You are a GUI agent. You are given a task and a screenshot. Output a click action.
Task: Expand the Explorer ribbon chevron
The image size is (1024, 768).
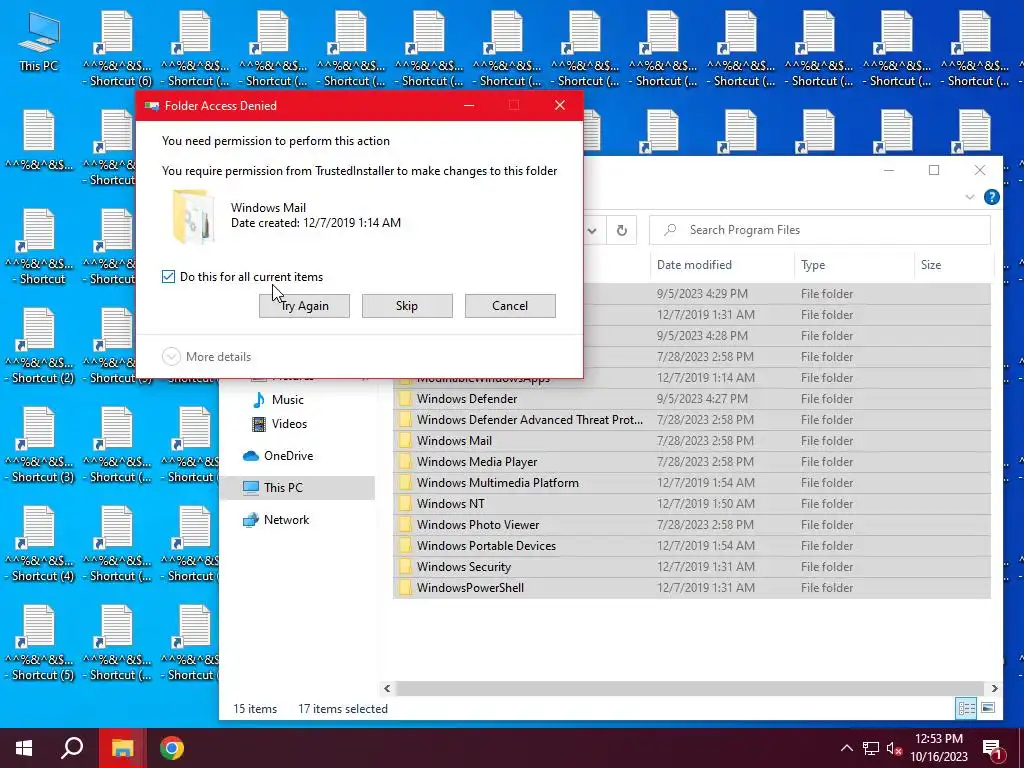970,197
